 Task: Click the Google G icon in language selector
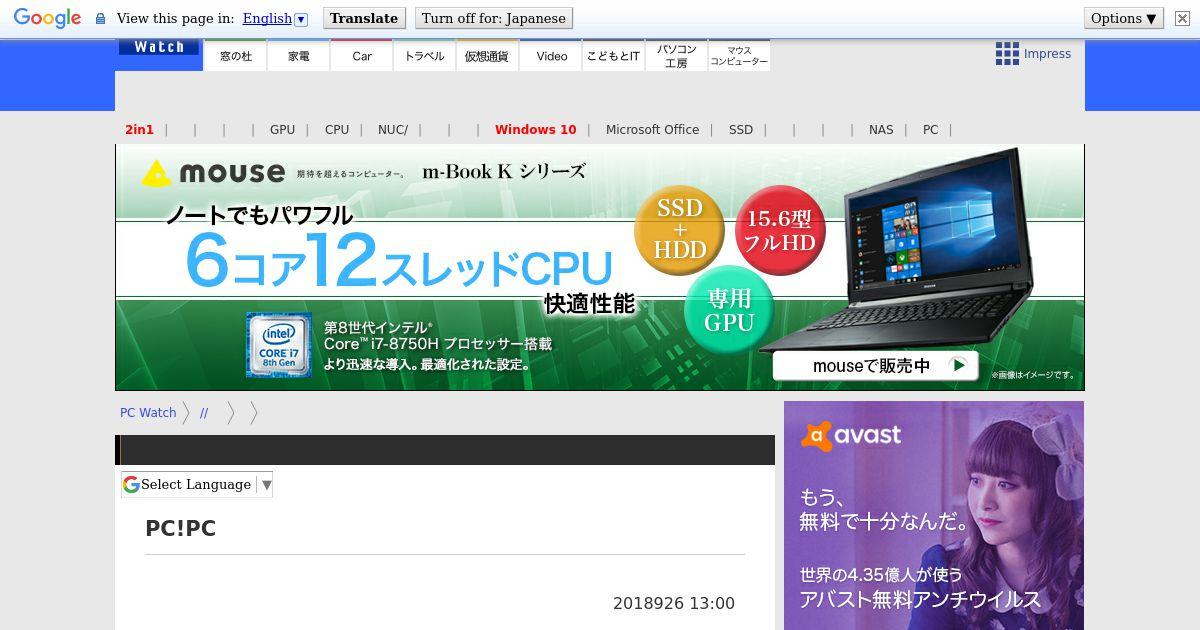pos(131,484)
